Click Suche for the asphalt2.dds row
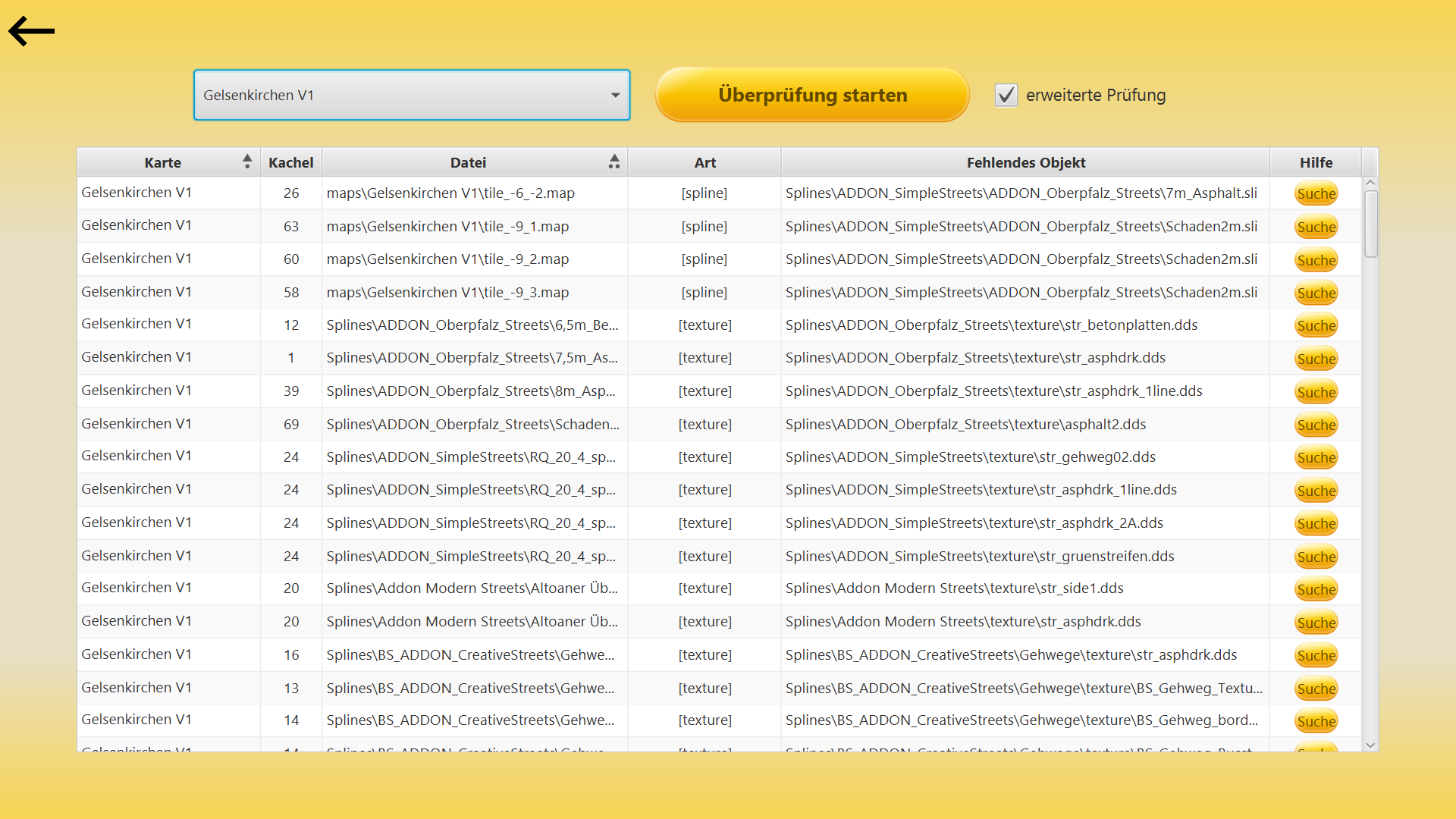The image size is (1456, 819). tap(1316, 425)
